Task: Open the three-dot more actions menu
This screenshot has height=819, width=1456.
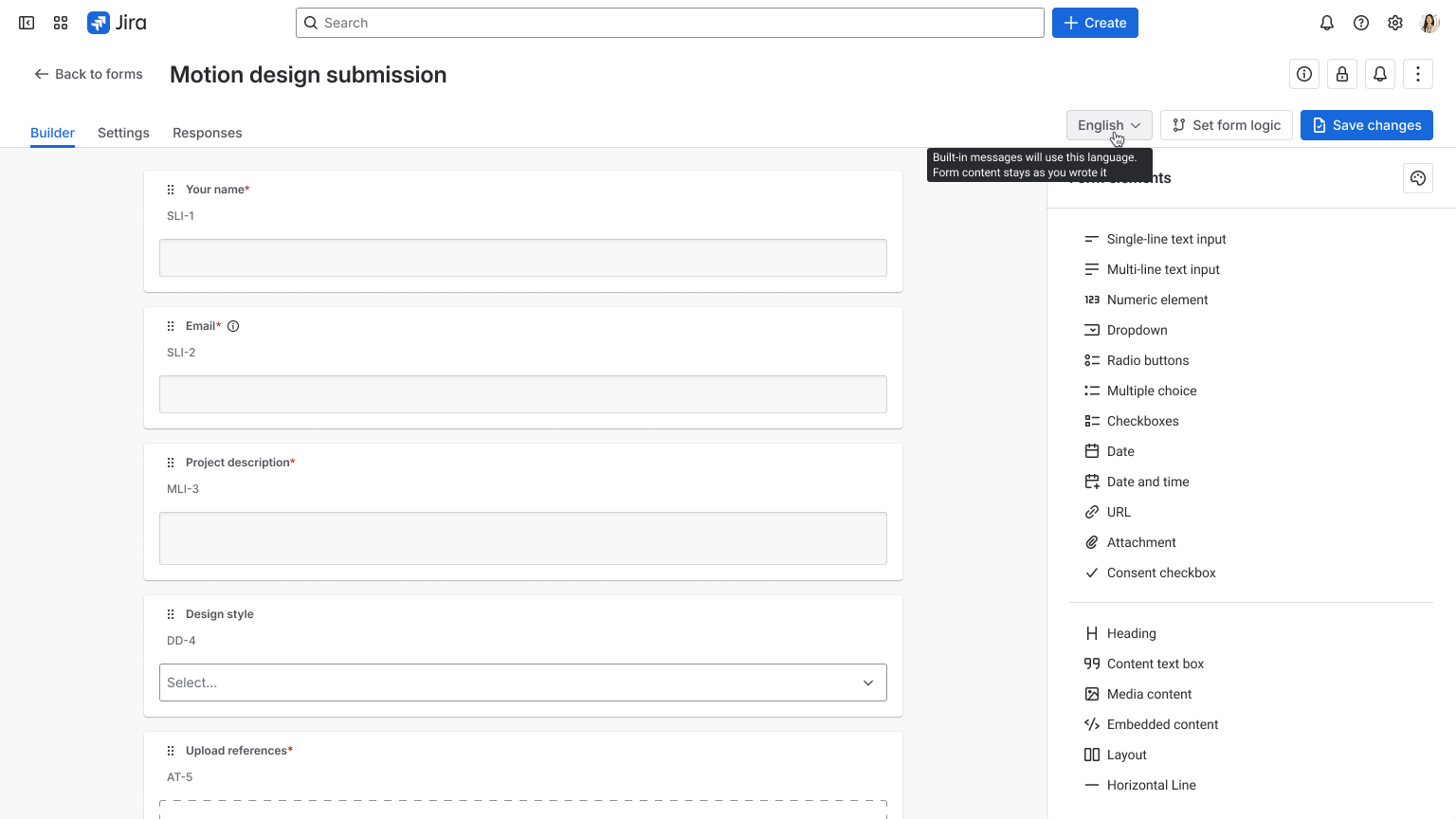Action: [x=1418, y=74]
